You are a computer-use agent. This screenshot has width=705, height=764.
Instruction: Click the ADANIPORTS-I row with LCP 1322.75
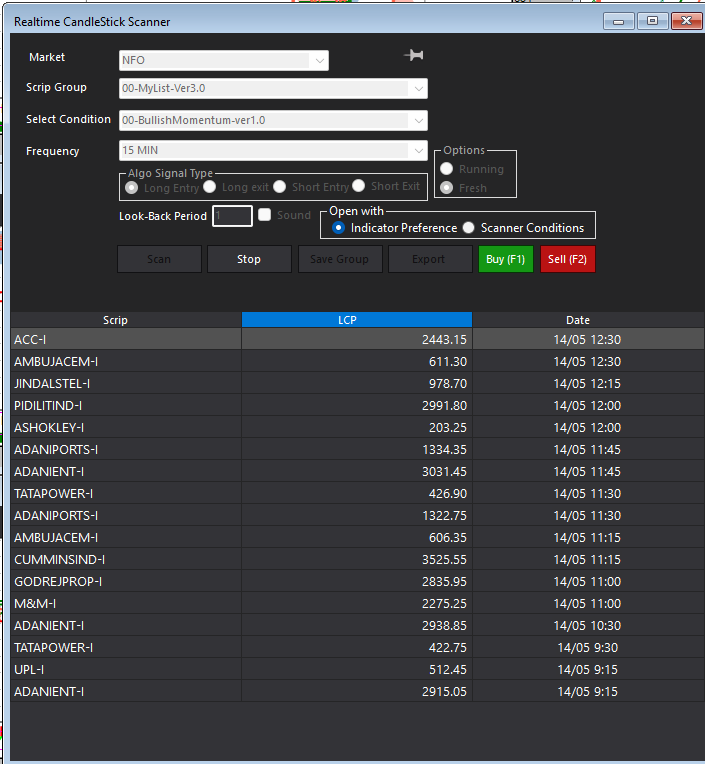coord(358,516)
